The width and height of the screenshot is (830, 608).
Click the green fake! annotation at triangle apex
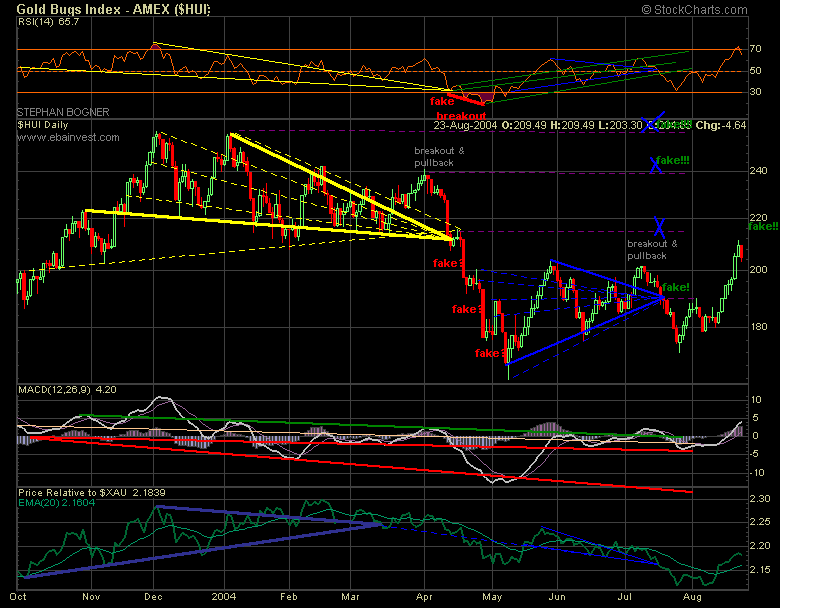coord(675,287)
